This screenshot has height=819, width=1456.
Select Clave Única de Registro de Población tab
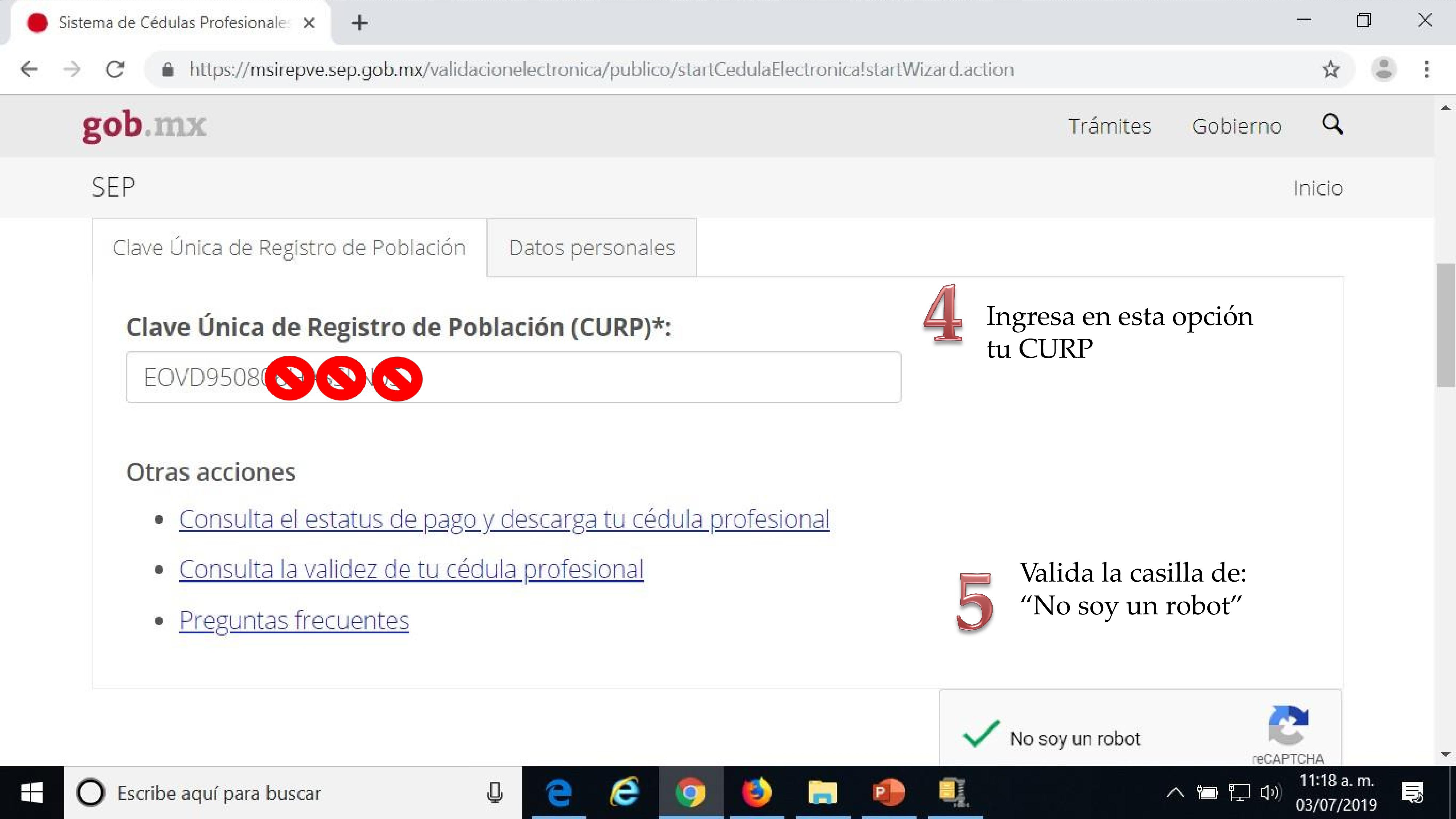289,248
